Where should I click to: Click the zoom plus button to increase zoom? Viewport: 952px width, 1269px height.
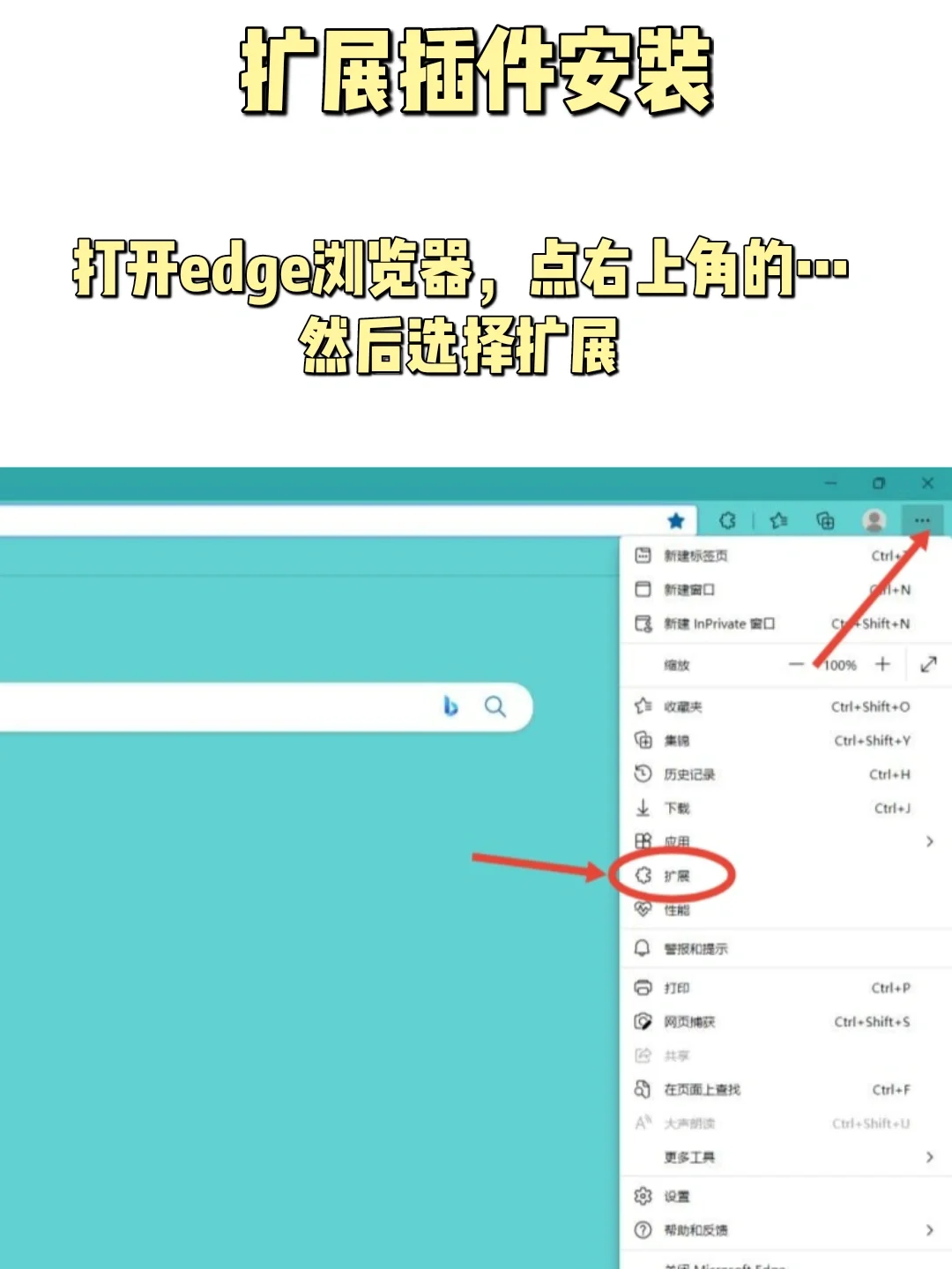(882, 665)
